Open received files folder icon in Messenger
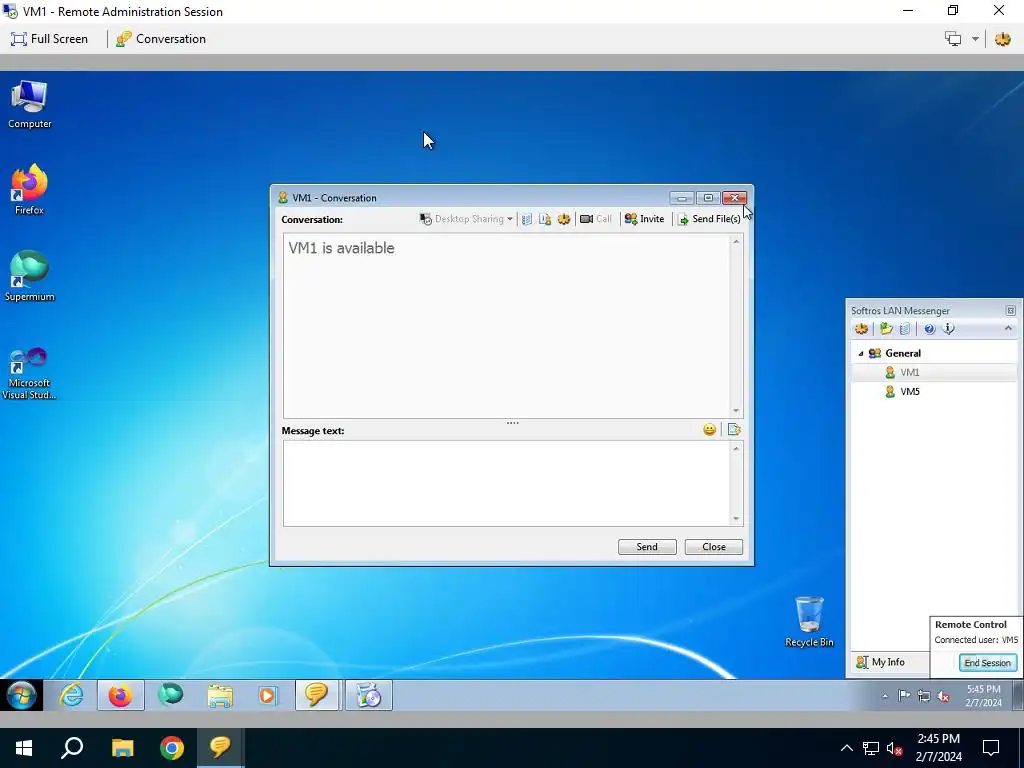This screenshot has height=768, width=1024. coord(886,328)
